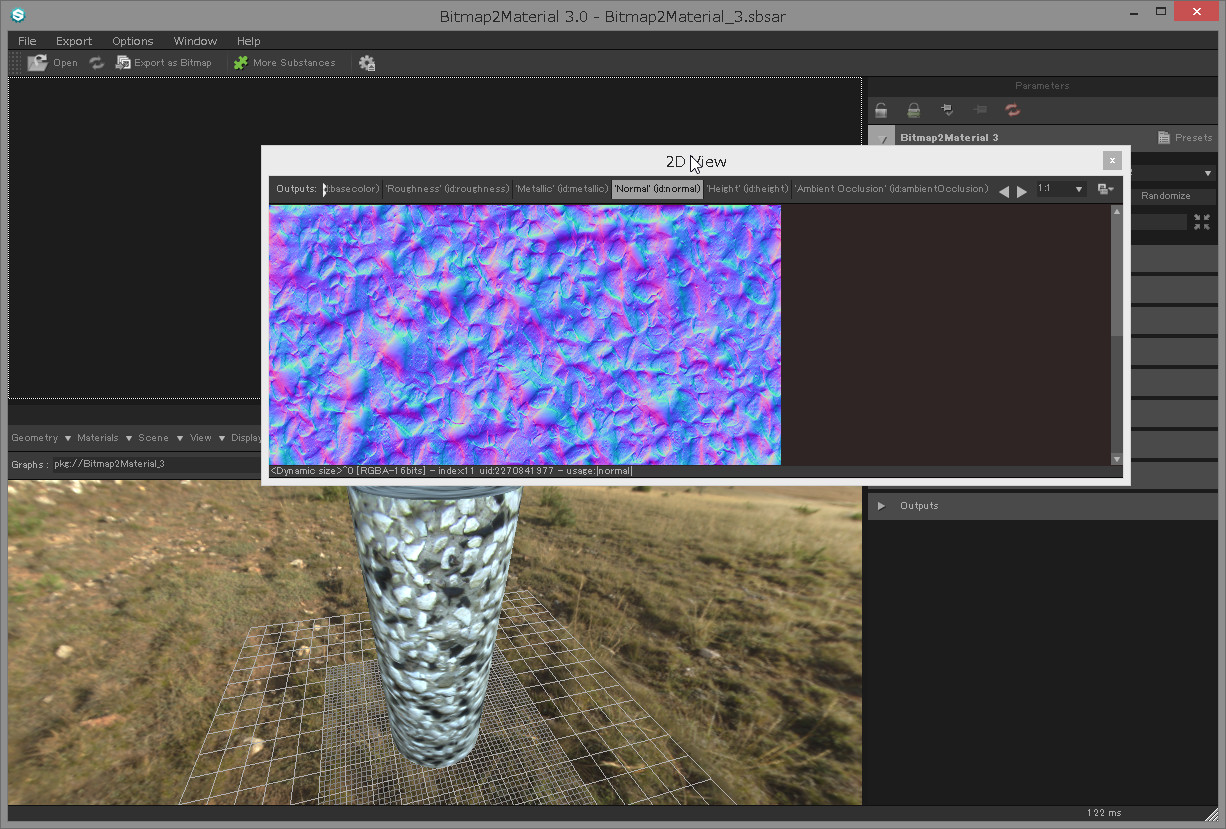Image resolution: width=1226 pixels, height=829 pixels.
Task: Click the normal map image preview
Action: [525, 335]
